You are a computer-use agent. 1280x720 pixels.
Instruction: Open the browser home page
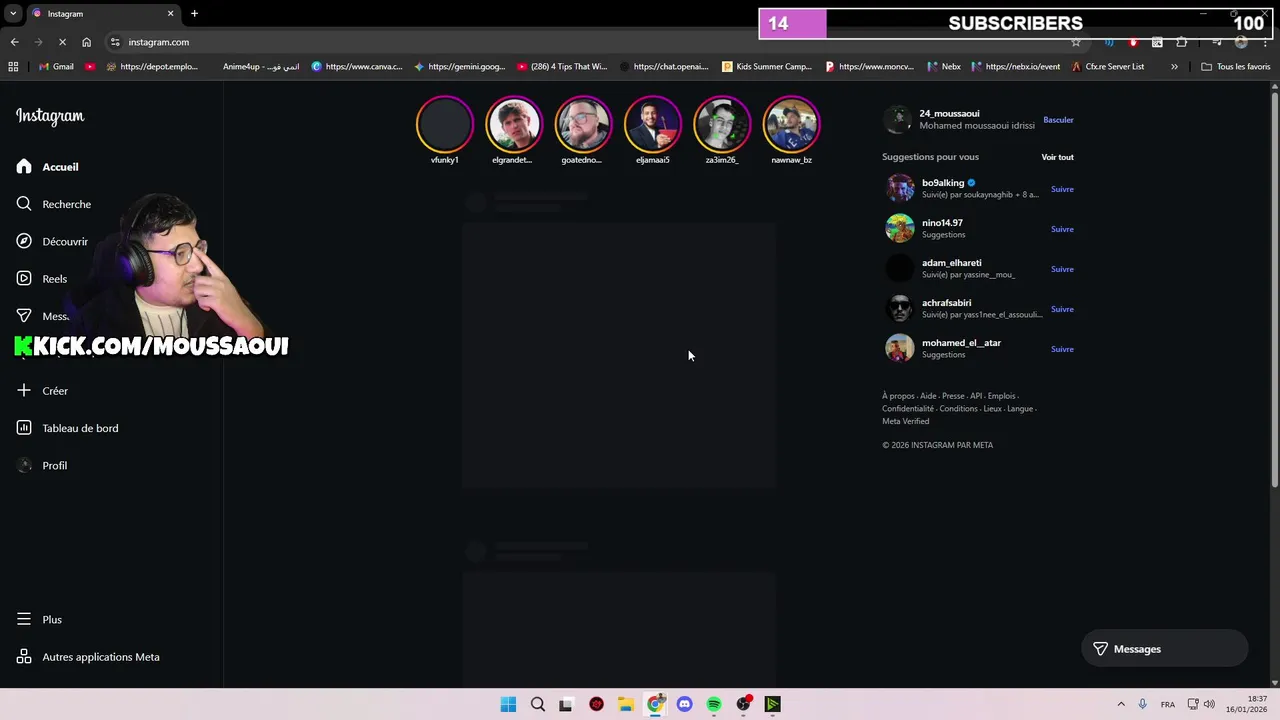(86, 42)
